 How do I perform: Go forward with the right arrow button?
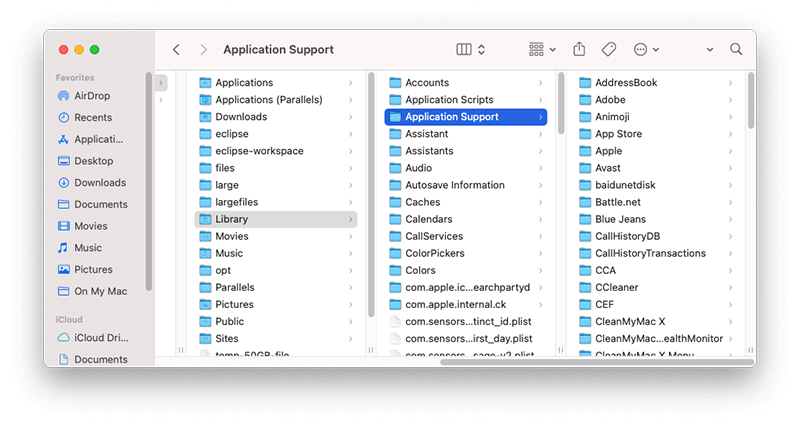[204, 49]
